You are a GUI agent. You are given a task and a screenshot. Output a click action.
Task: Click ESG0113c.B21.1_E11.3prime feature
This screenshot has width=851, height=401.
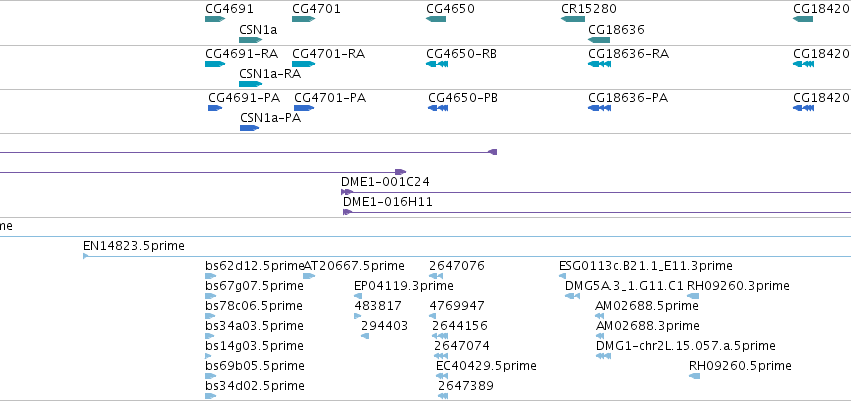click(x=562, y=276)
